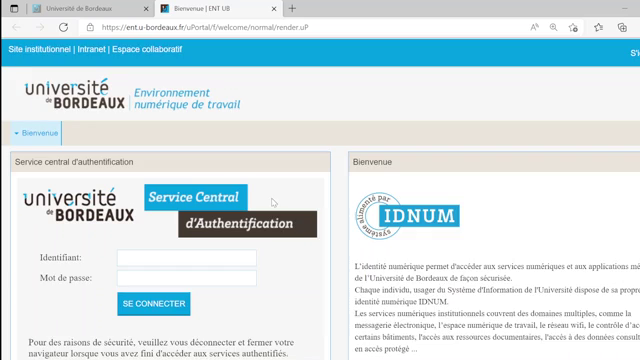The width and height of the screenshot is (640, 360).
Task: Click the IDNUM logo image
Action: pos(407,216)
